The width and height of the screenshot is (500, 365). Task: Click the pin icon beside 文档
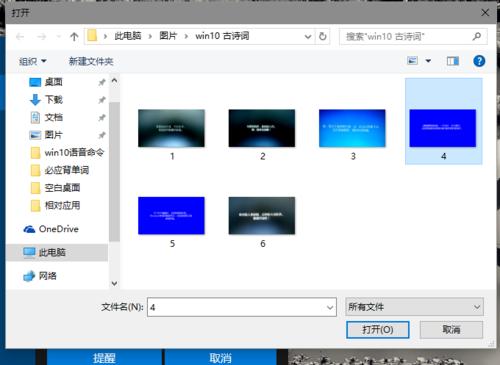pyautogui.click(x=102, y=118)
